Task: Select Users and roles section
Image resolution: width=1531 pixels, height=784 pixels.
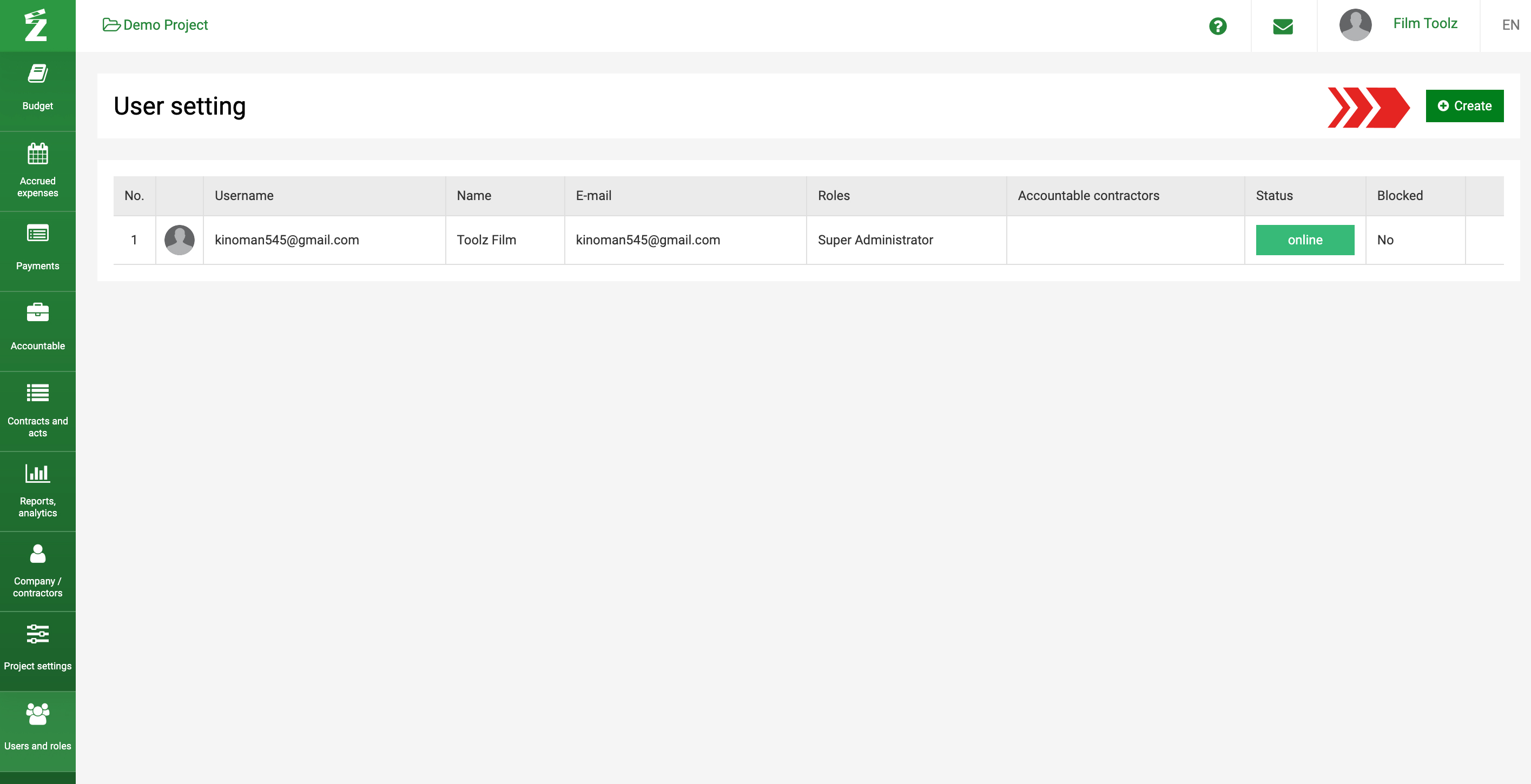Action: coord(37,731)
